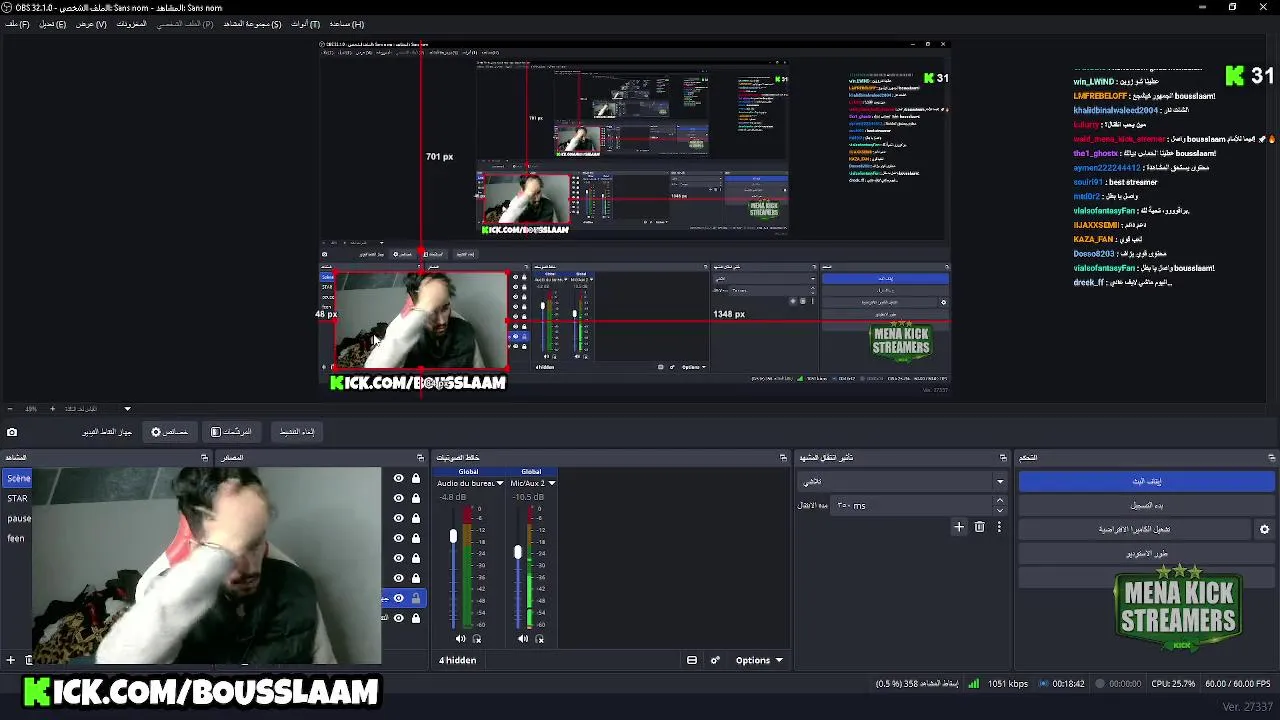Click the green connection signal bars icon

coord(973,684)
